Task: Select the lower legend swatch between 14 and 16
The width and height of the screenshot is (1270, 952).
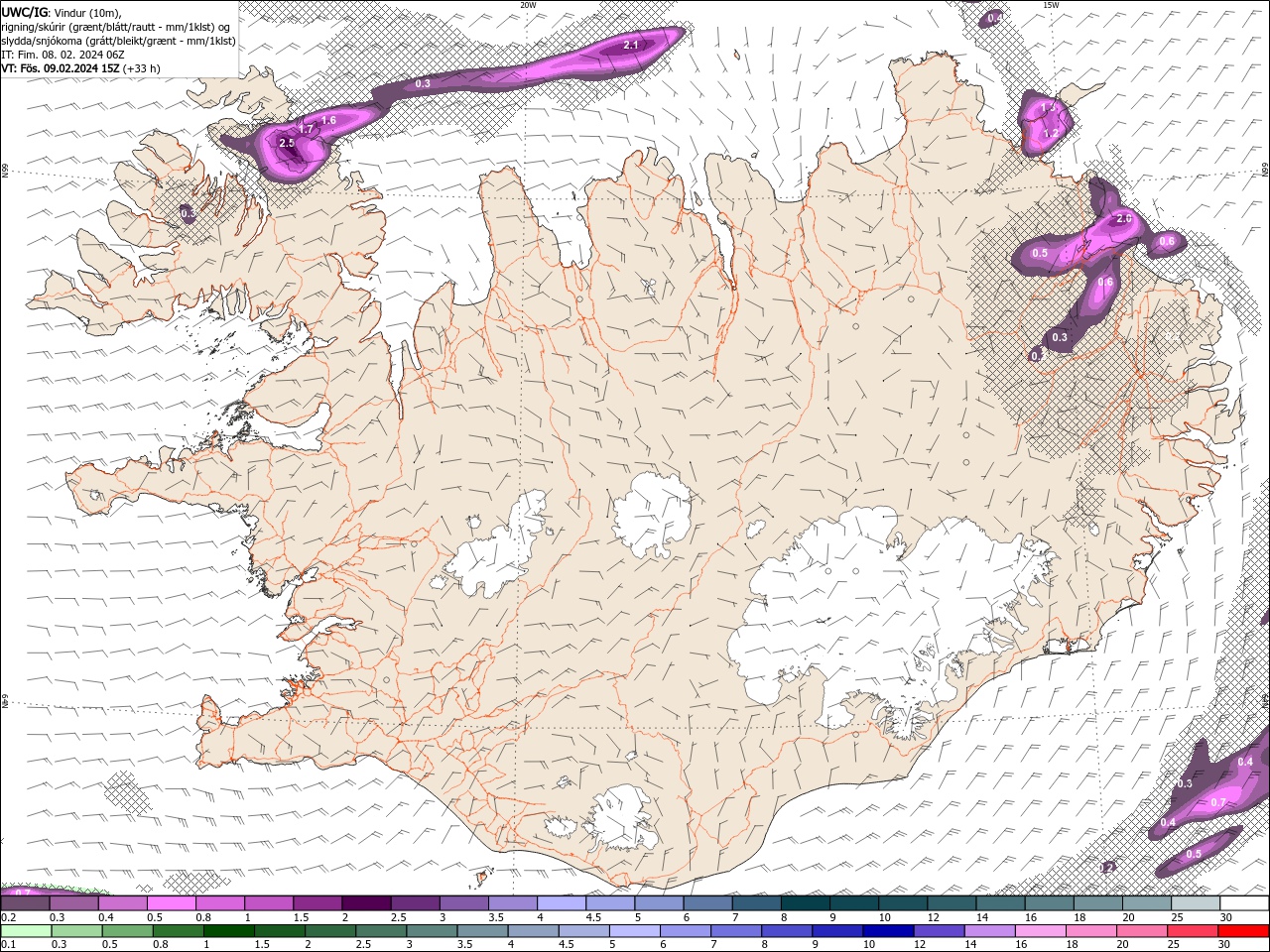Action: click(x=988, y=931)
